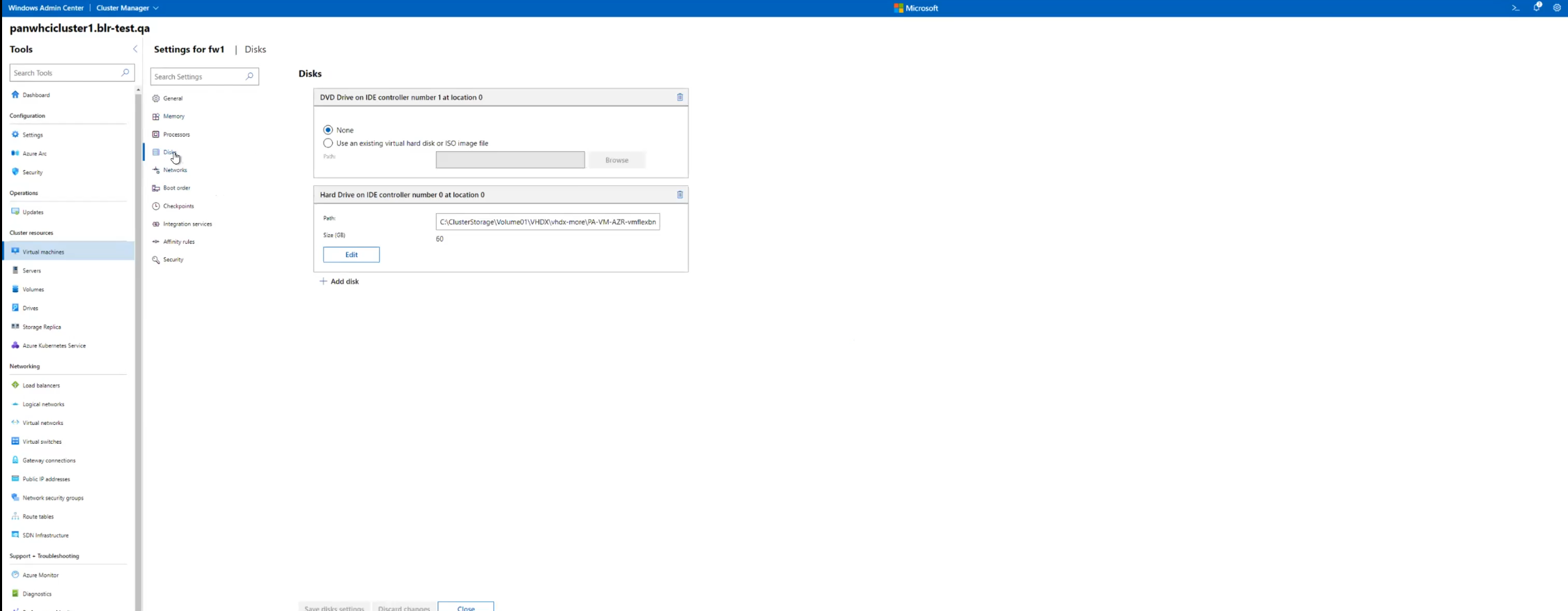Open Virtual networks in Tools
Screen dimensions: 1568x611
42,423
